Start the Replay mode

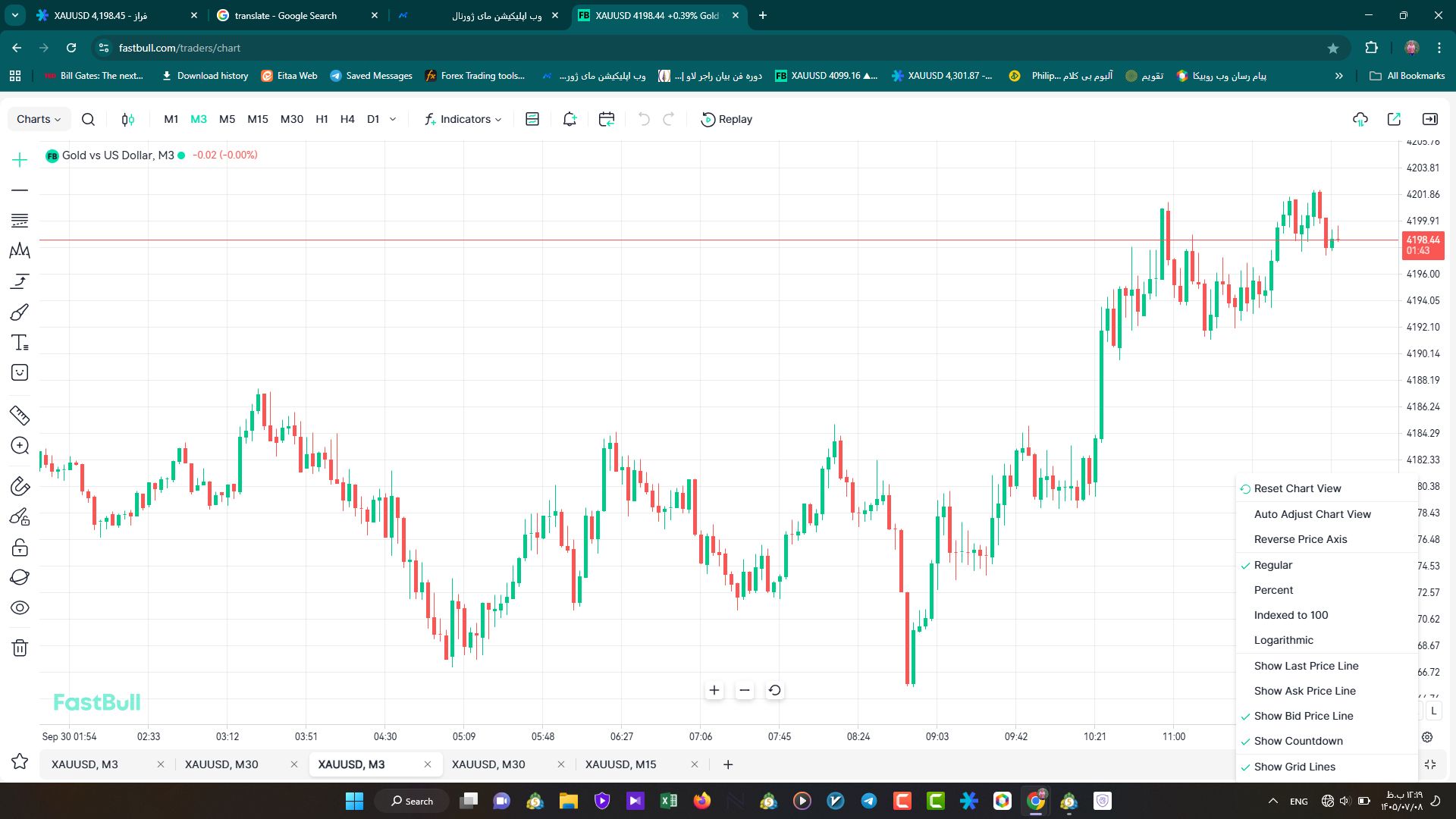(726, 119)
